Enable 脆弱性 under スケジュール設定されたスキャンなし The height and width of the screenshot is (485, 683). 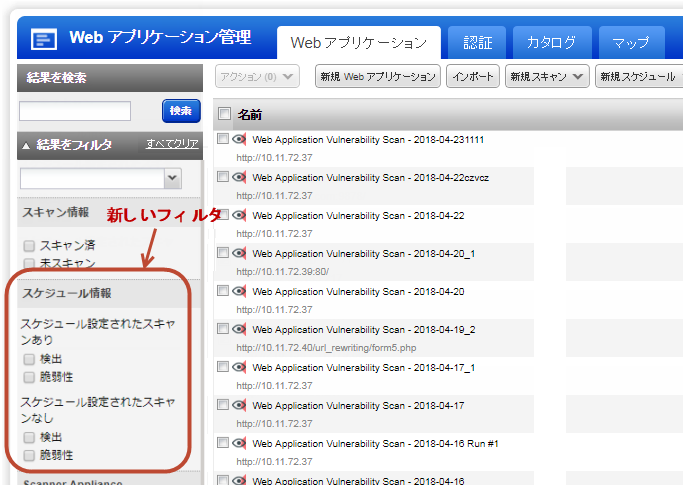pos(29,455)
